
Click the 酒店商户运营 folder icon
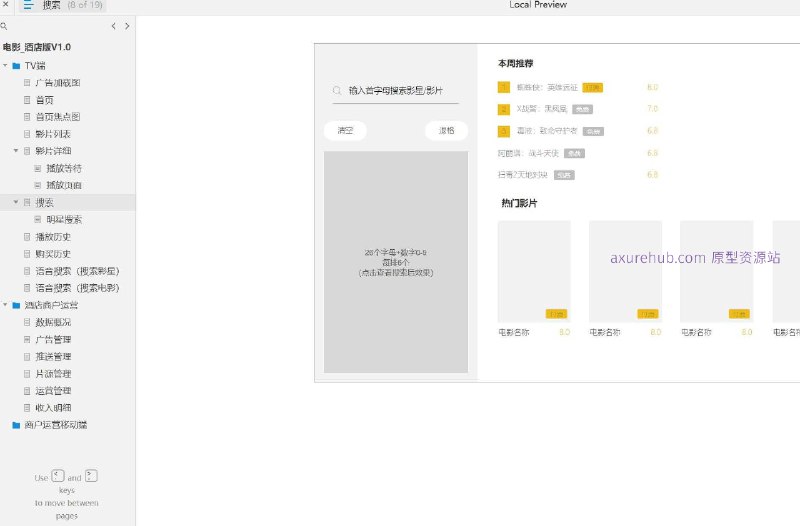coord(16,305)
